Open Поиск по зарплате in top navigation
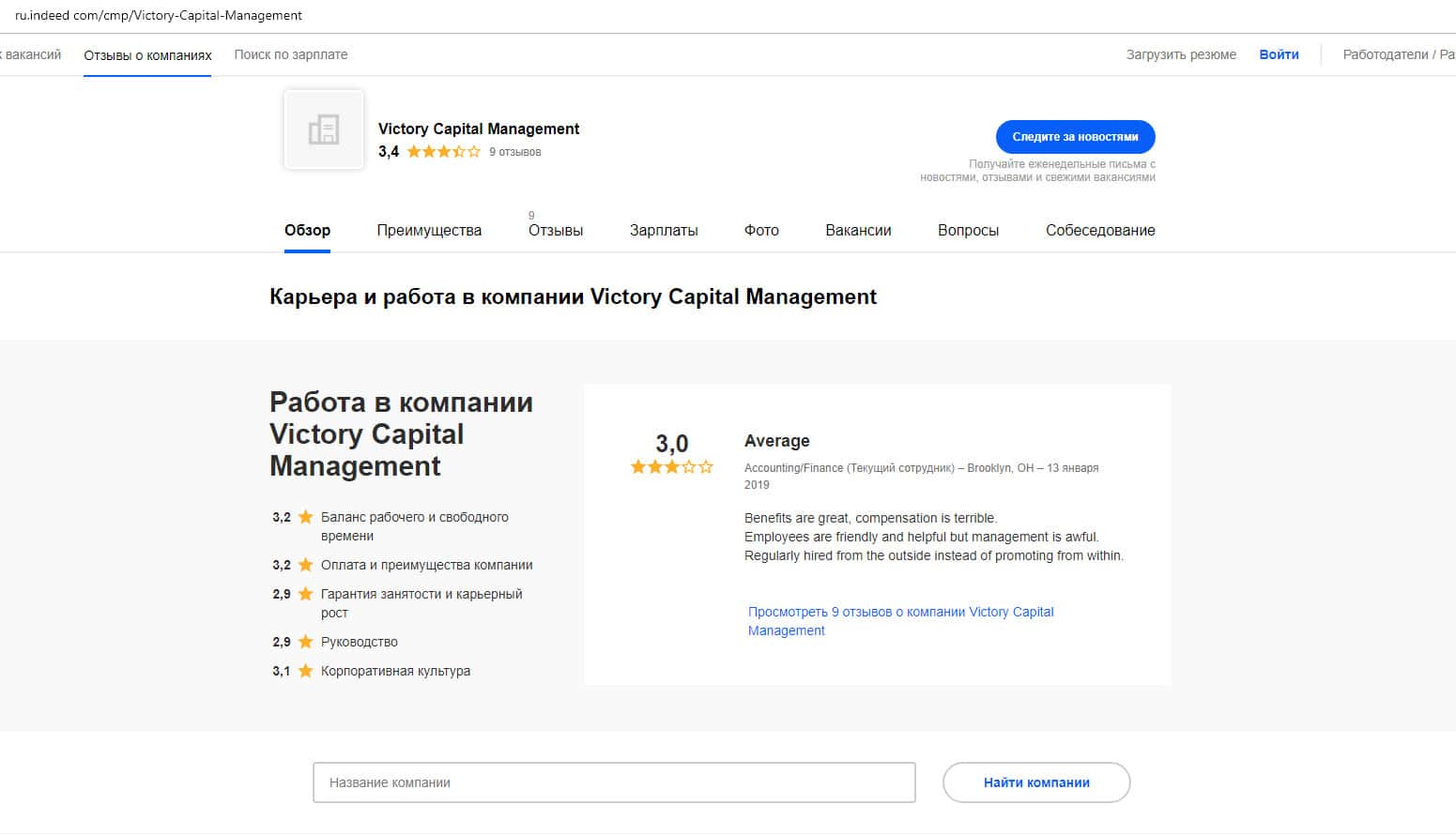The image size is (1456, 835). (291, 54)
